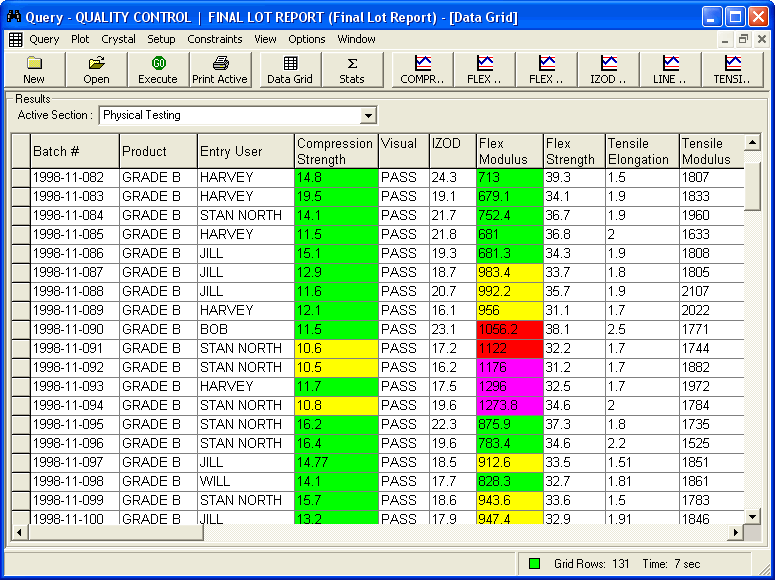775x580 pixels.
Task: Show the Stats sigma icon
Action: pyautogui.click(x=352, y=63)
